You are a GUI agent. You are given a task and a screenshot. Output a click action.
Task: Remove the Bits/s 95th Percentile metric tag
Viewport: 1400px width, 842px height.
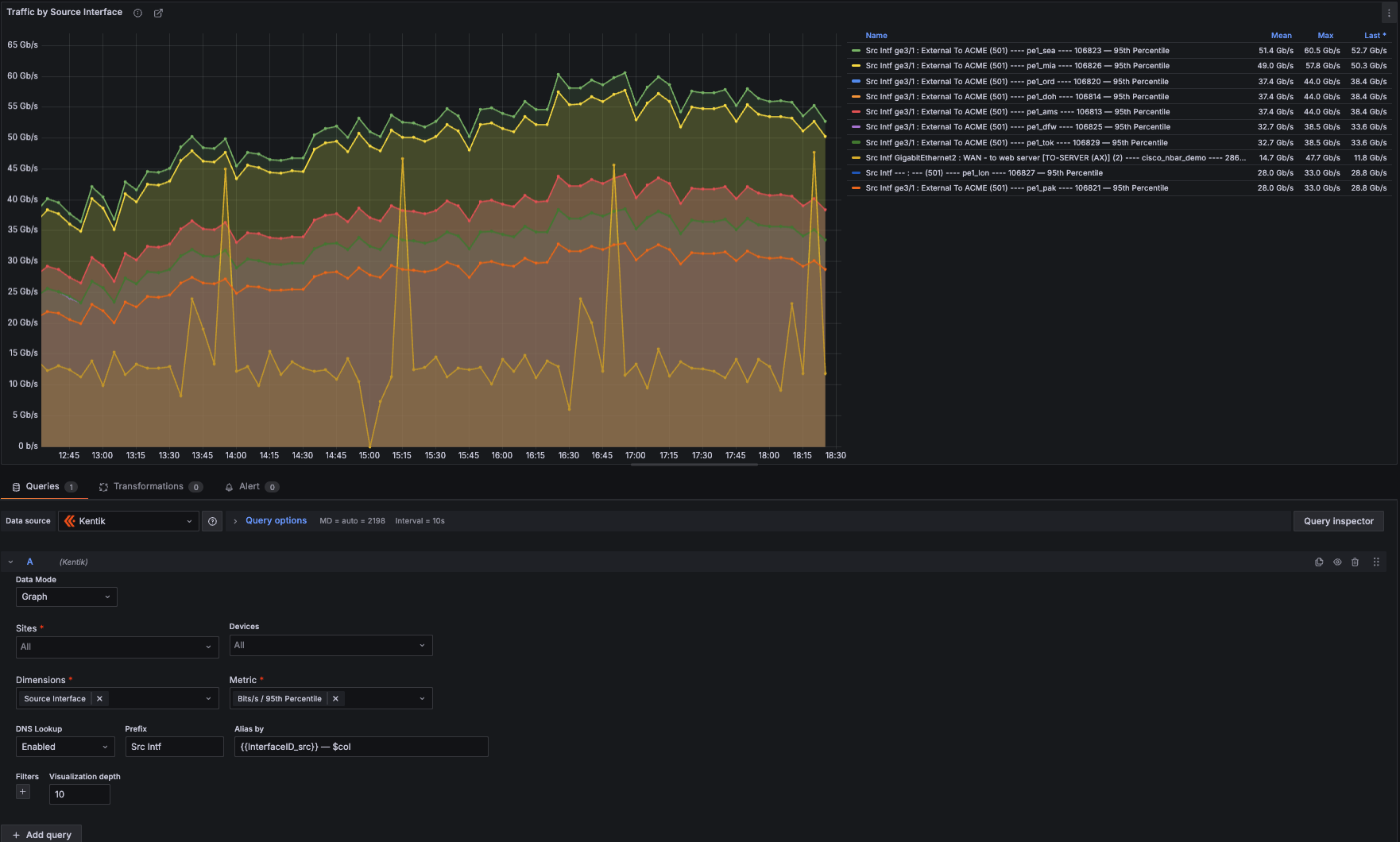pyautogui.click(x=335, y=699)
